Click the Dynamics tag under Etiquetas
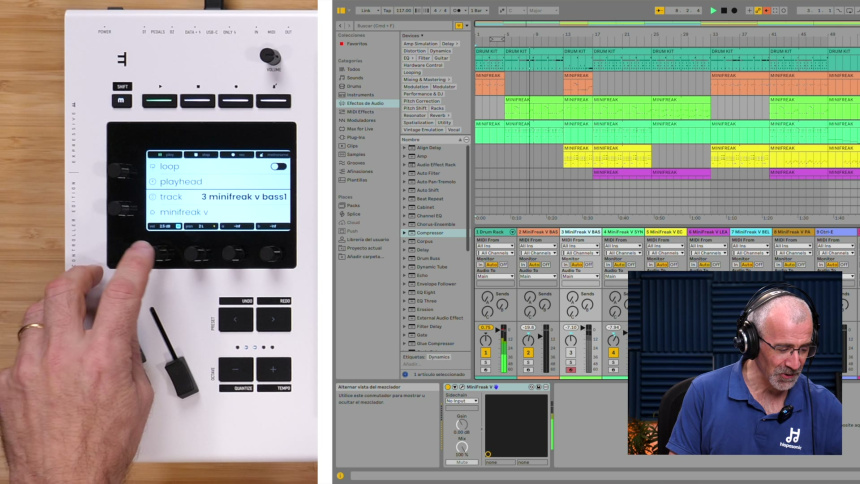The image size is (860, 484). [x=439, y=357]
